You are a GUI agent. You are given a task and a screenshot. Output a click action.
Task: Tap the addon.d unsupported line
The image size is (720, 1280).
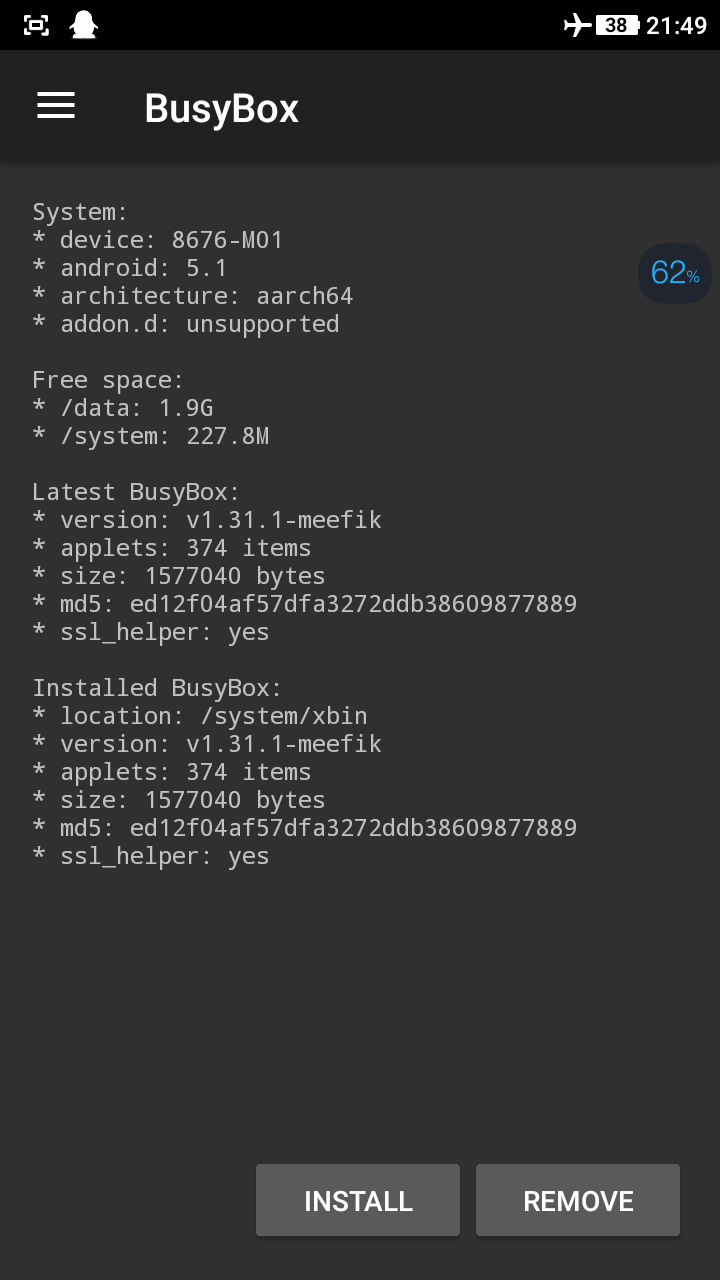click(x=185, y=323)
